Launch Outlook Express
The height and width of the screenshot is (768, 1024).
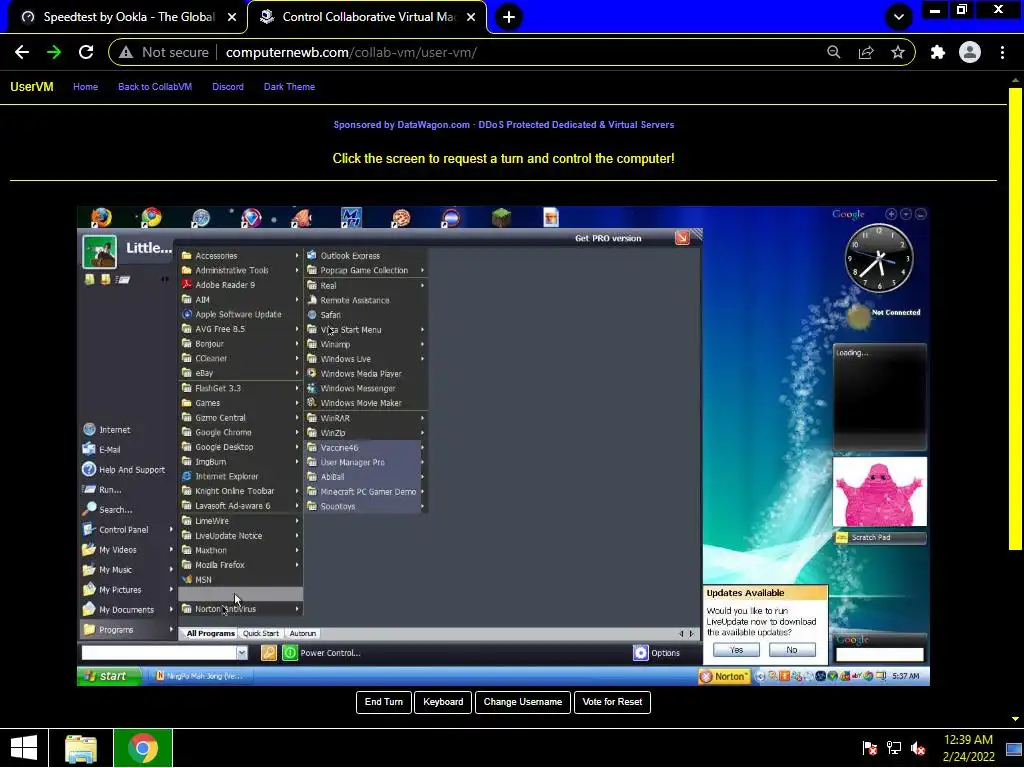[x=349, y=255]
